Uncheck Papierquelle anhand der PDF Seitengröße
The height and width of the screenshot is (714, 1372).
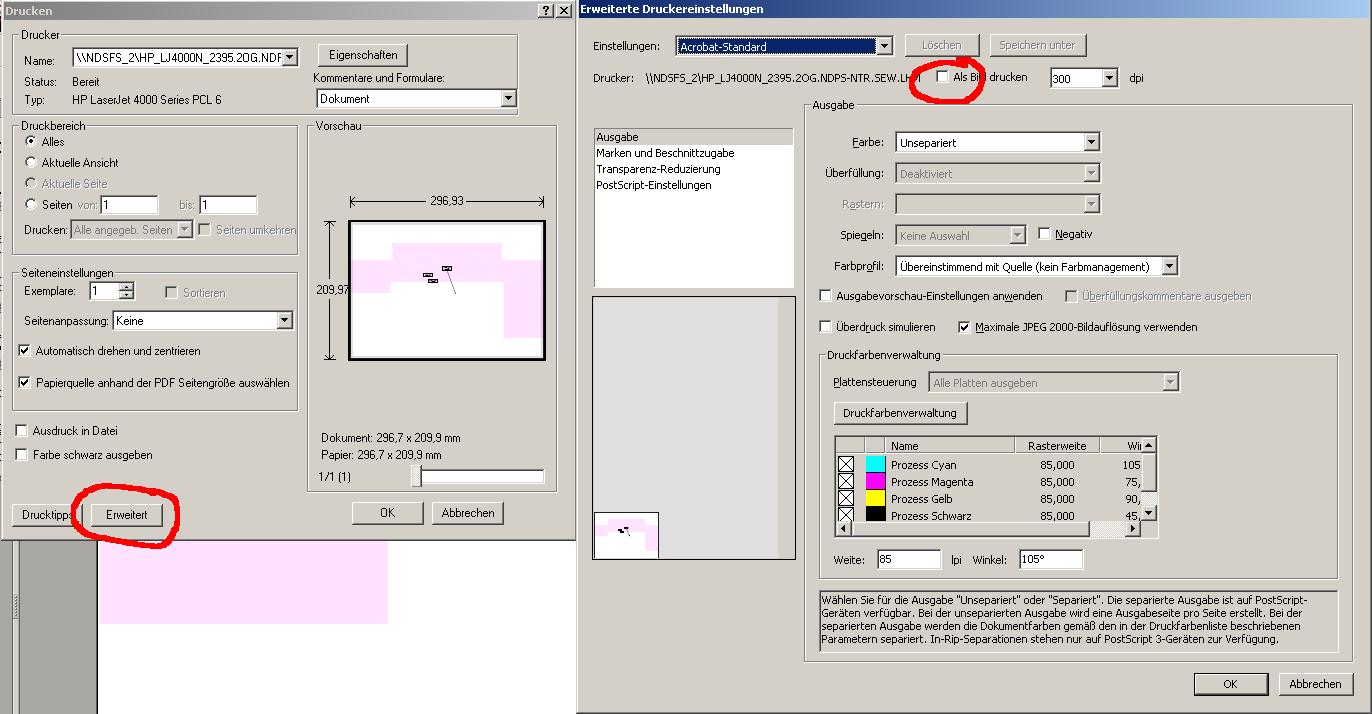(24, 382)
